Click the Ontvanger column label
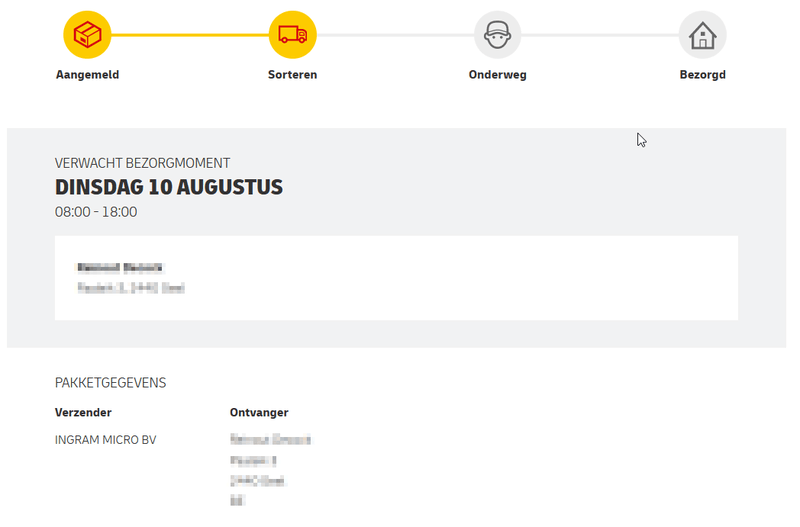 [x=259, y=412]
